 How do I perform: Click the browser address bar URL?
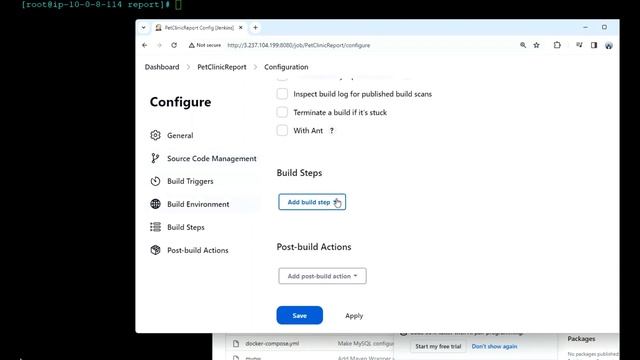[298, 45]
